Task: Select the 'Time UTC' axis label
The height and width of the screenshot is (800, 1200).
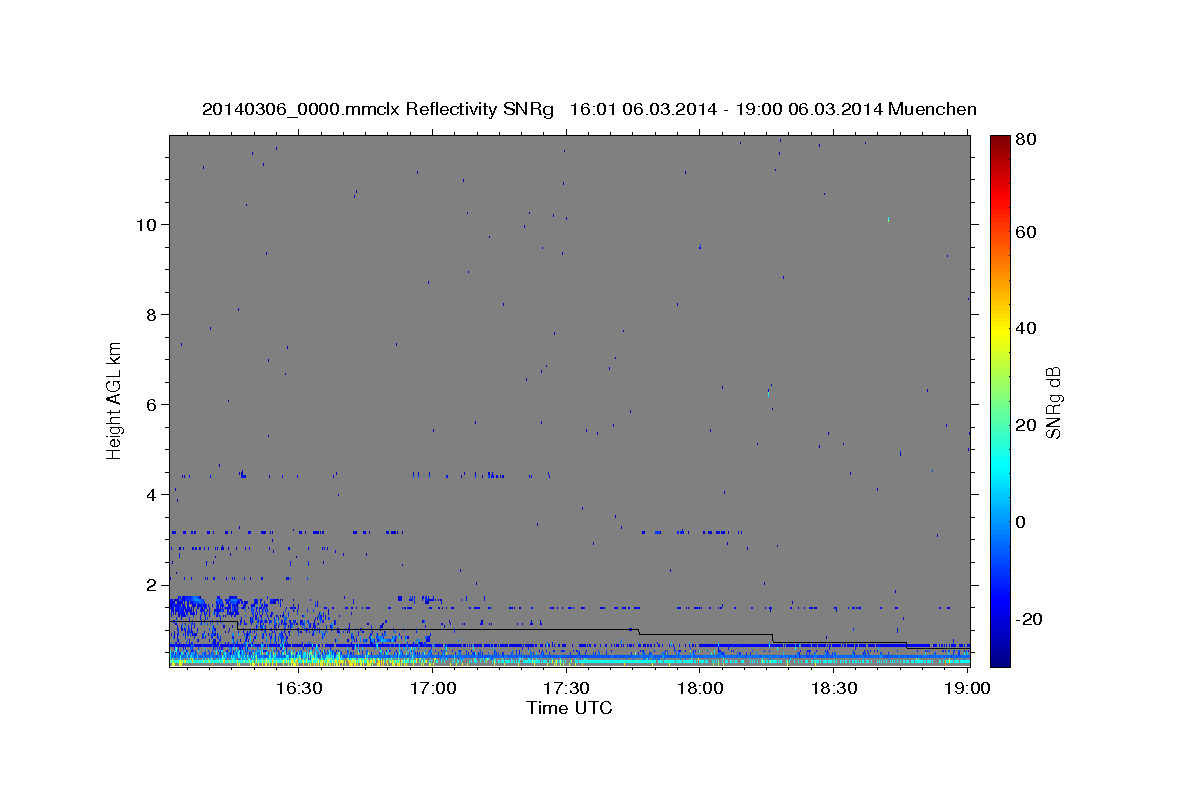Action: pos(569,708)
